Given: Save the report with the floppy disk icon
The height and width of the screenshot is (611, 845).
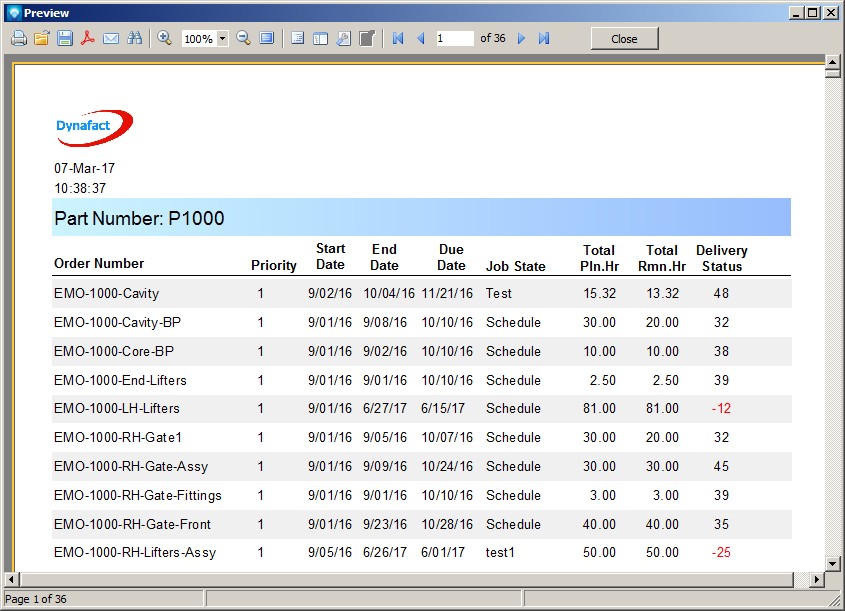Looking at the screenshot, I should (64, 38).
